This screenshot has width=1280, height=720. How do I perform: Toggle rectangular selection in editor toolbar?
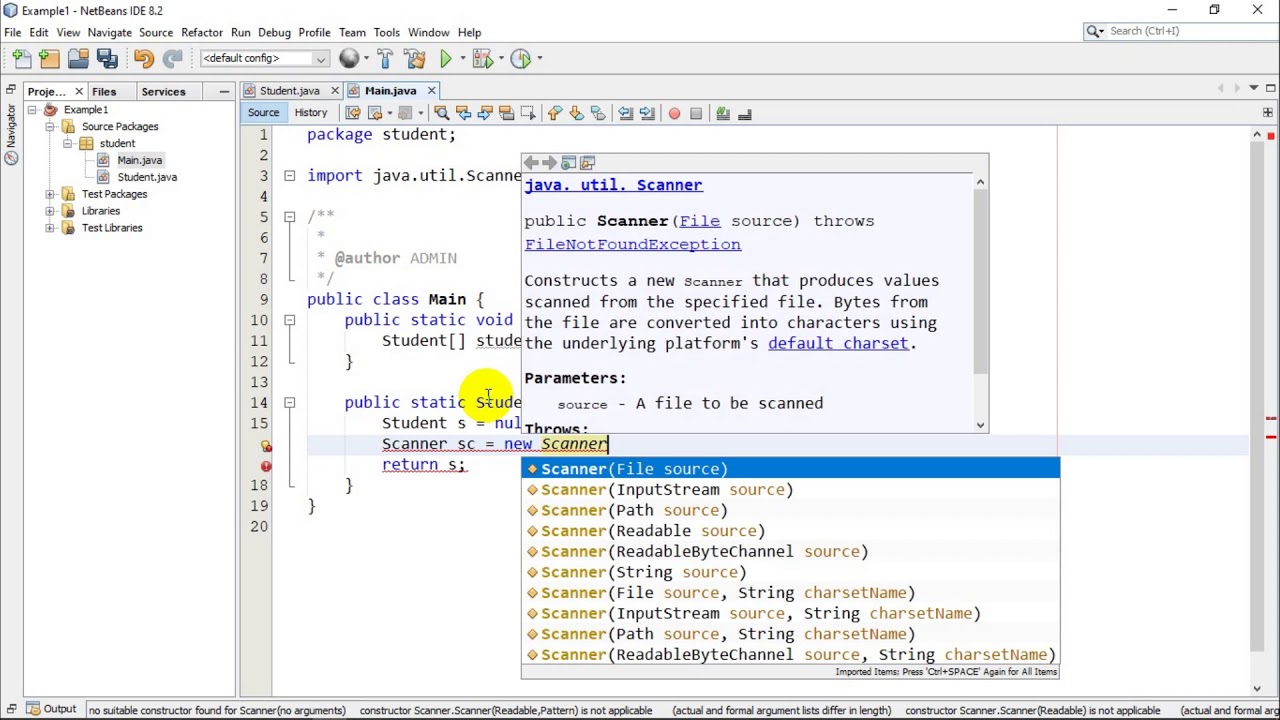pos(527,113)
